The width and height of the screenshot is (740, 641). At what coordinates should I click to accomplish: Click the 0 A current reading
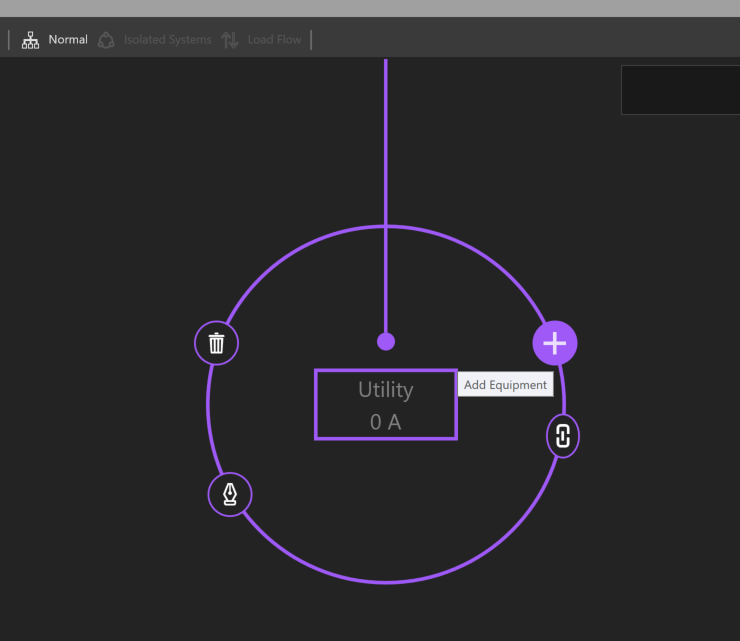coord(385,422)
